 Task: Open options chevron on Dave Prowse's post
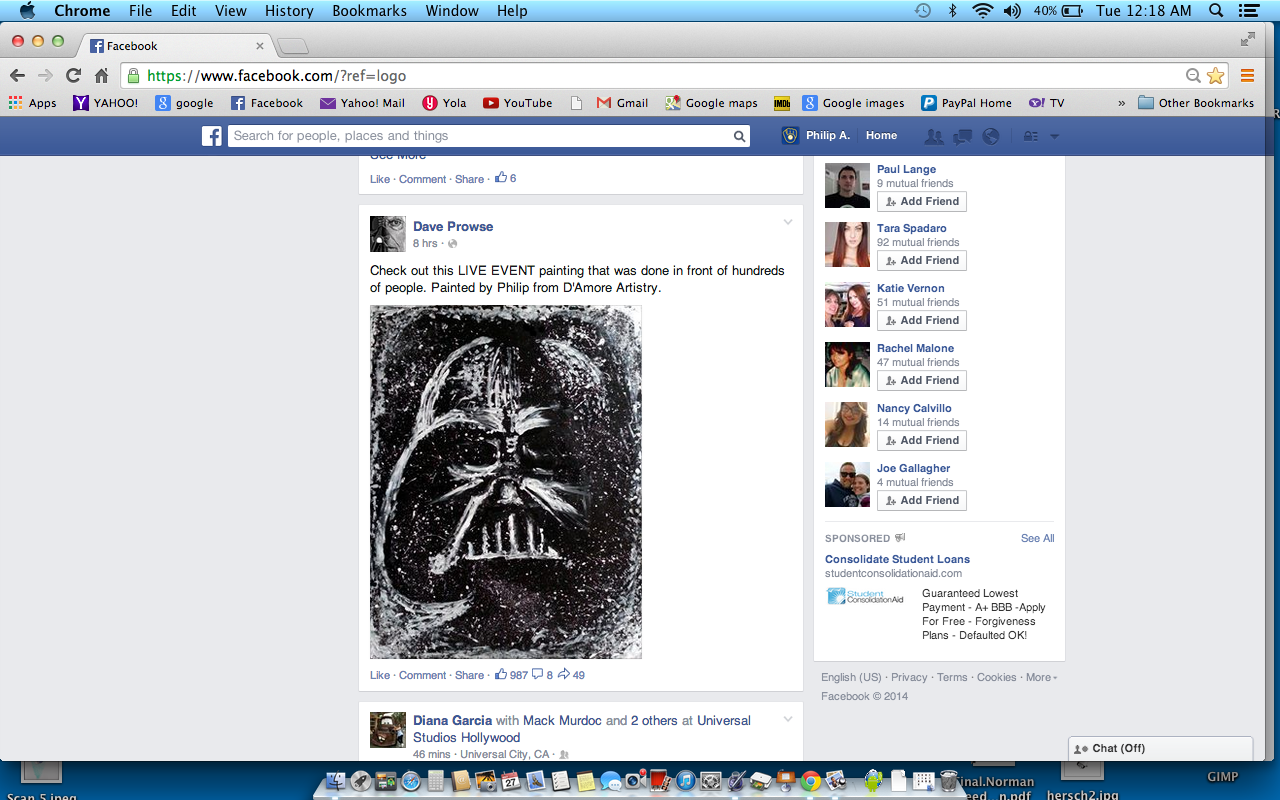click(x=788, y=222)
